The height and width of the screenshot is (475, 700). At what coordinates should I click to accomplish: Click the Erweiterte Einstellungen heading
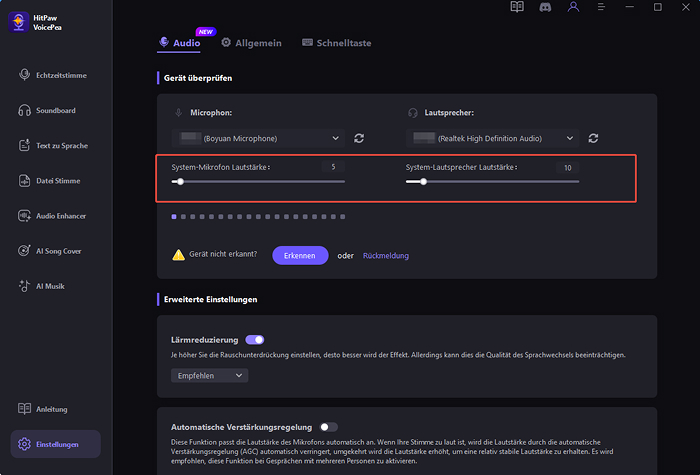tap(210, 300)
